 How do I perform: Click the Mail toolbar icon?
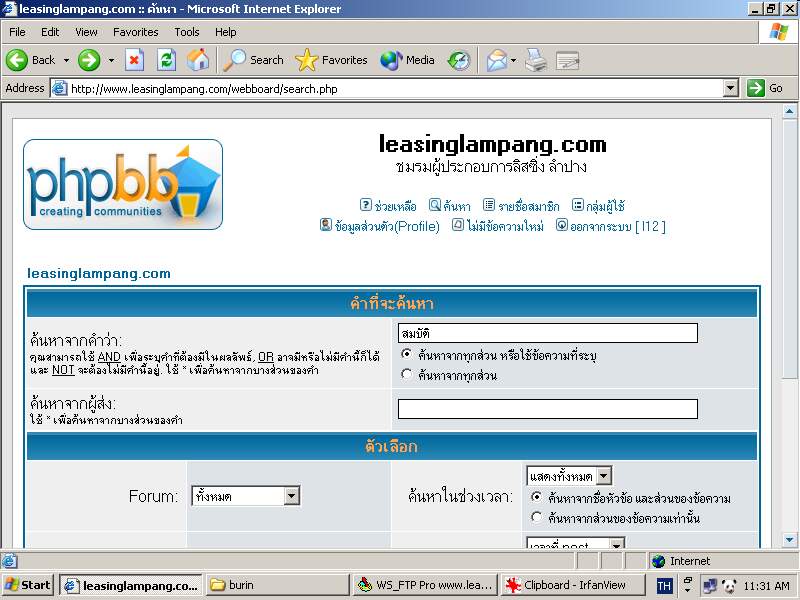[497, 60]
